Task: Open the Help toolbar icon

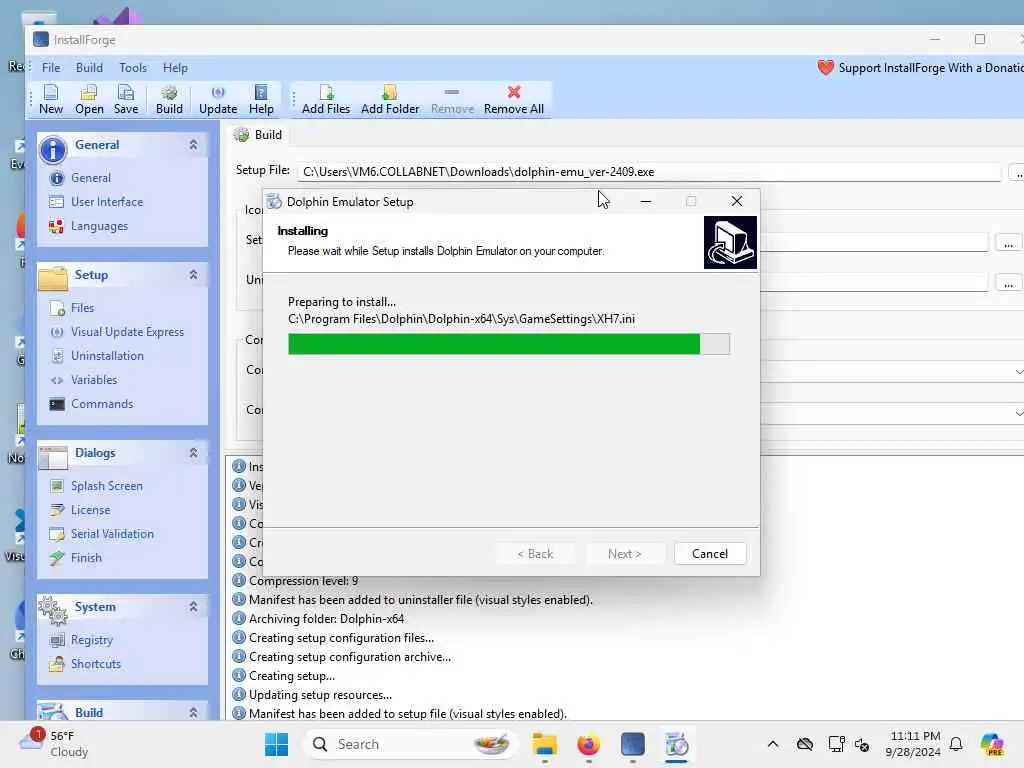Action: [x=261, y=99]
